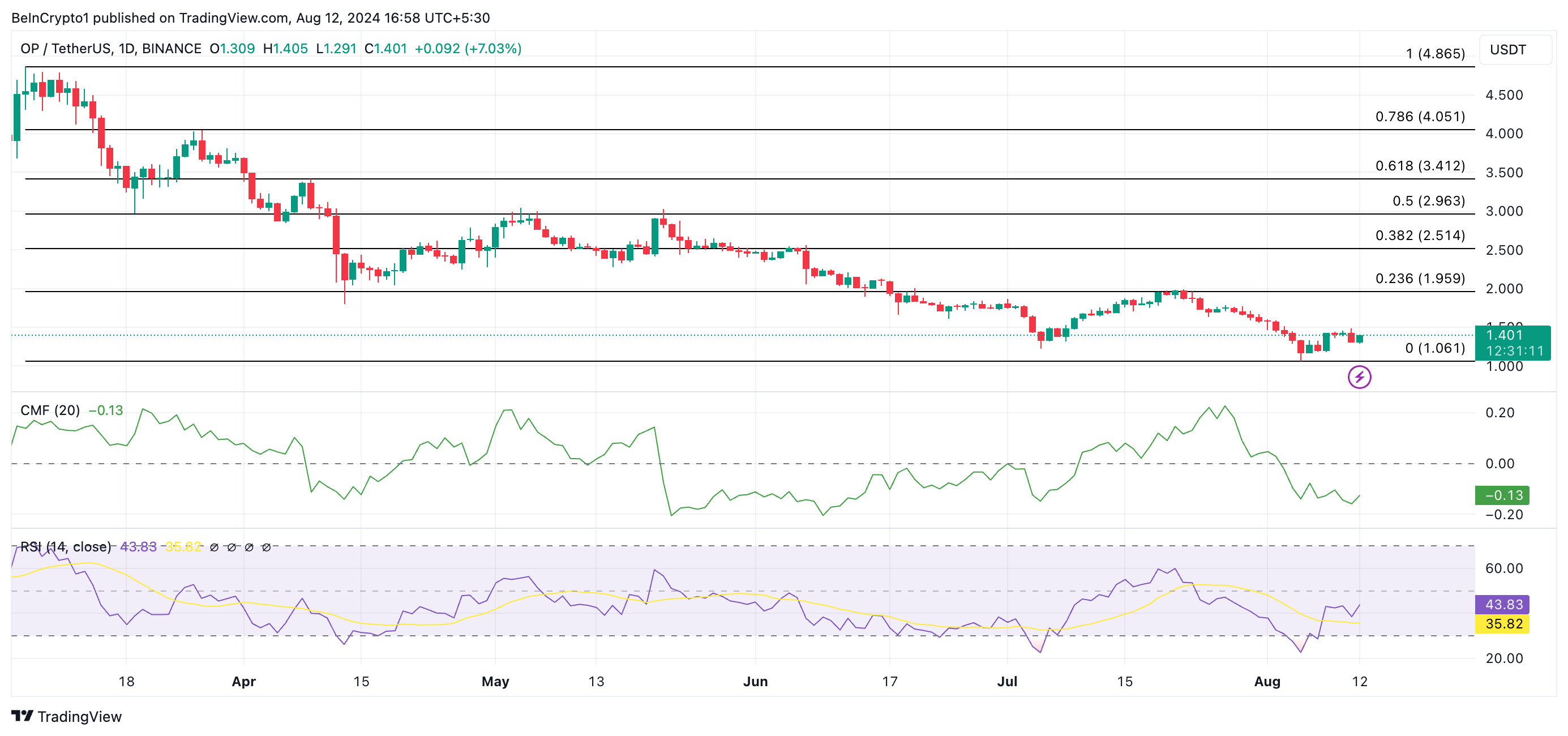This screenshot has width=1568, height=736.
Task: Click the 4.500 price scale label
Action: 1503,95
